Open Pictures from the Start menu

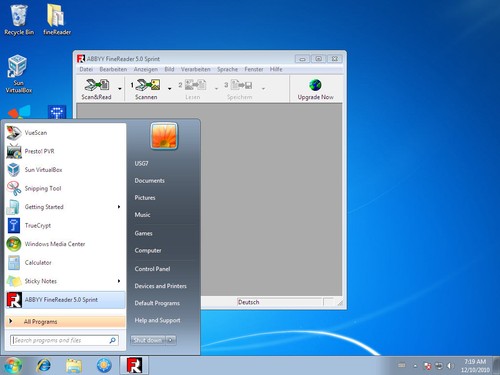[145, 198]
